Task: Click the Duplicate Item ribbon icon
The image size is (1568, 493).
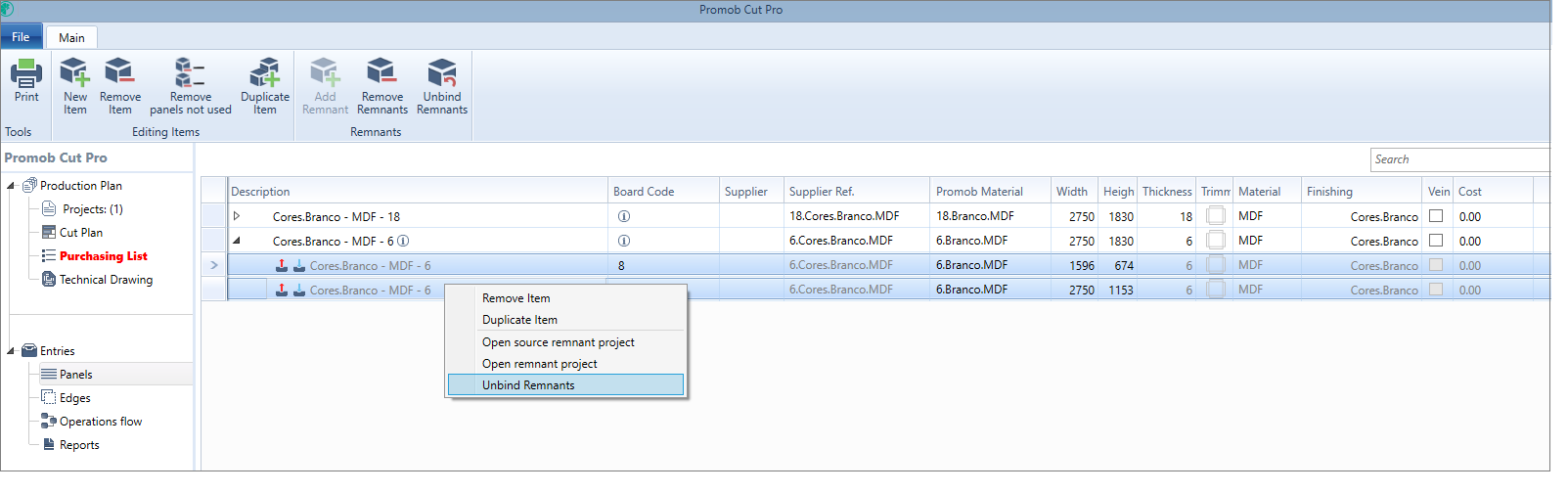Action: (265, 74)
